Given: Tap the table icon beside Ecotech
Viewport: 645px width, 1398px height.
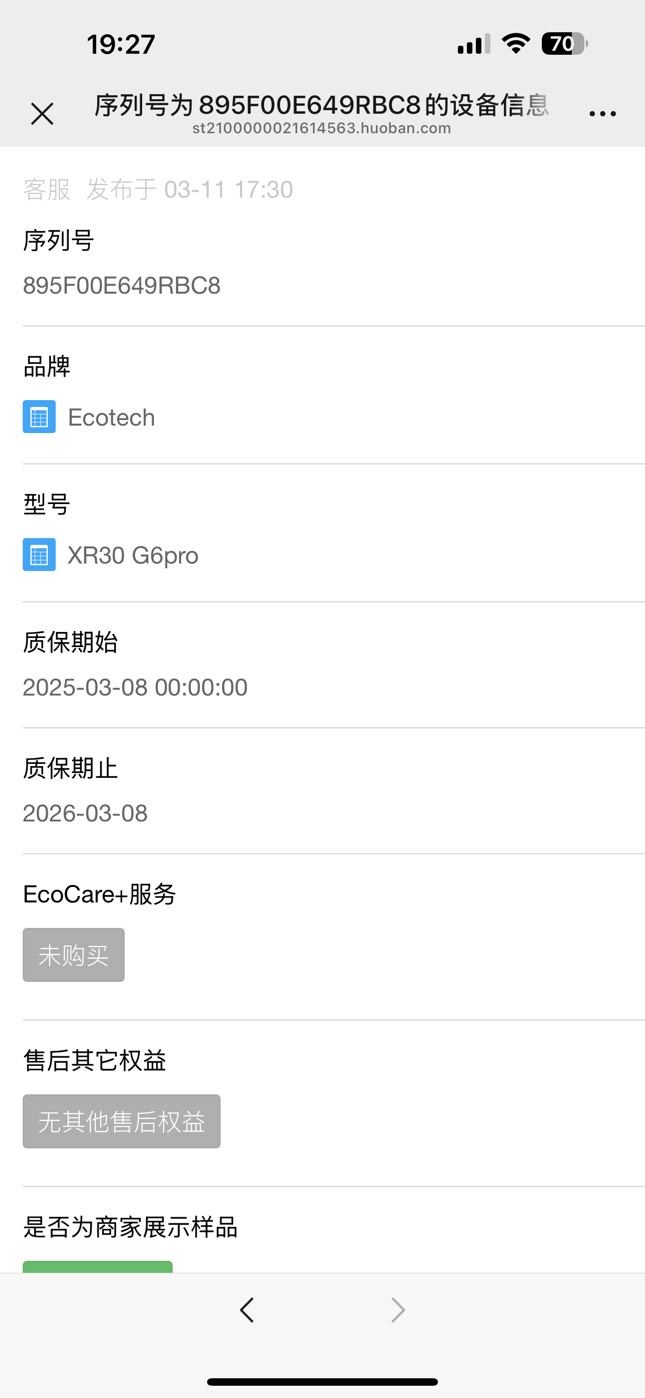Looking at the screenshot, I should (x=39, y=417).
